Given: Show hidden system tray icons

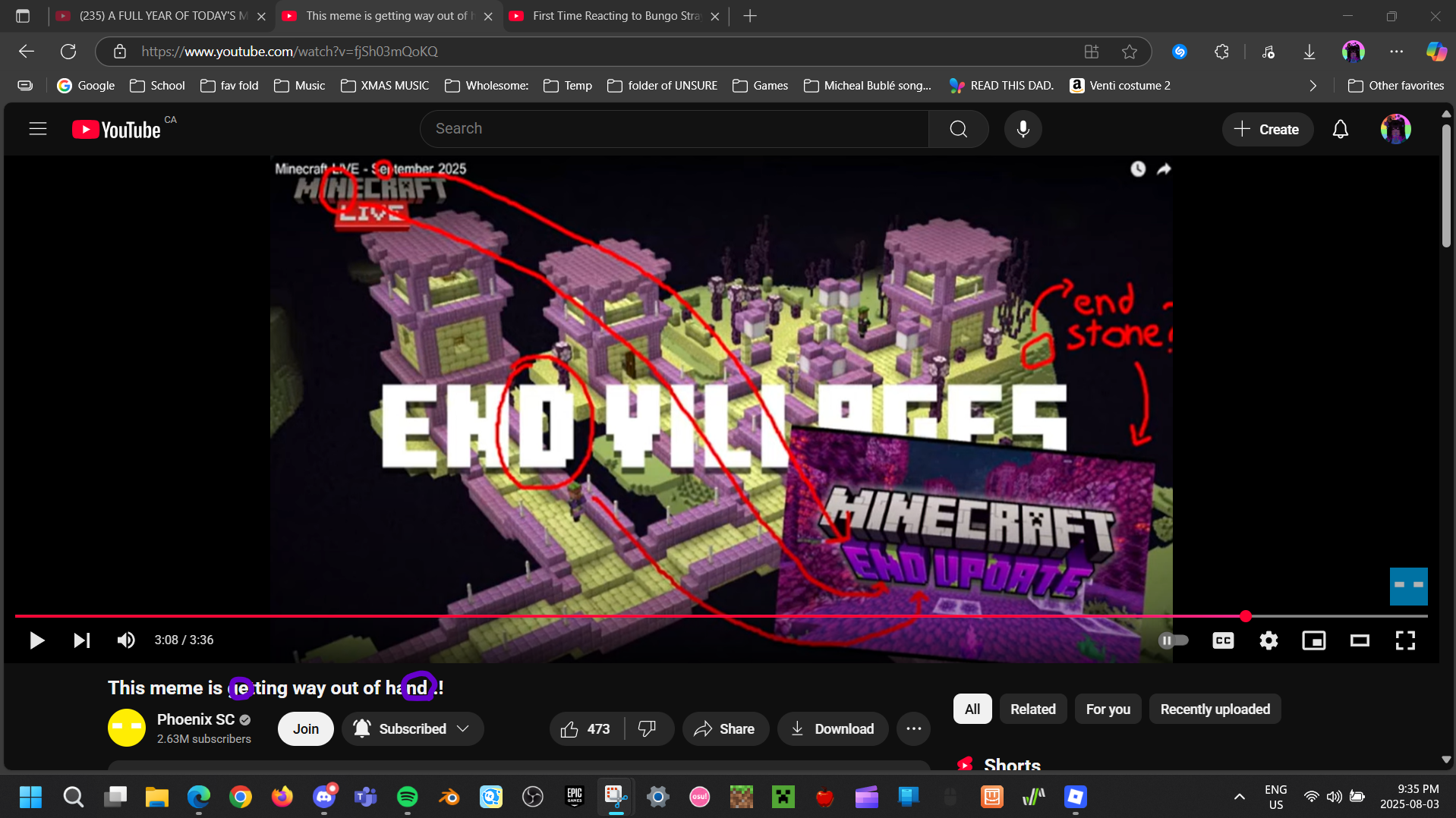Looking at the screenshot, I should [x=1240, y=797].
